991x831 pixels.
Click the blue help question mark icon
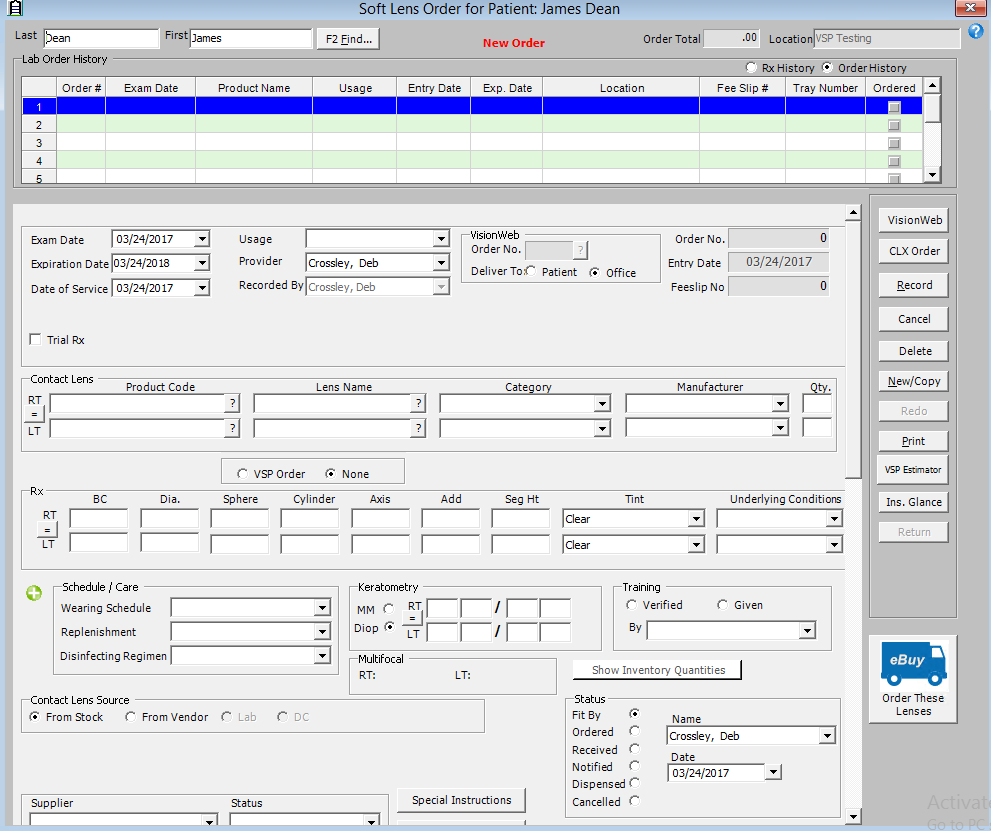[x=976, y=32]
